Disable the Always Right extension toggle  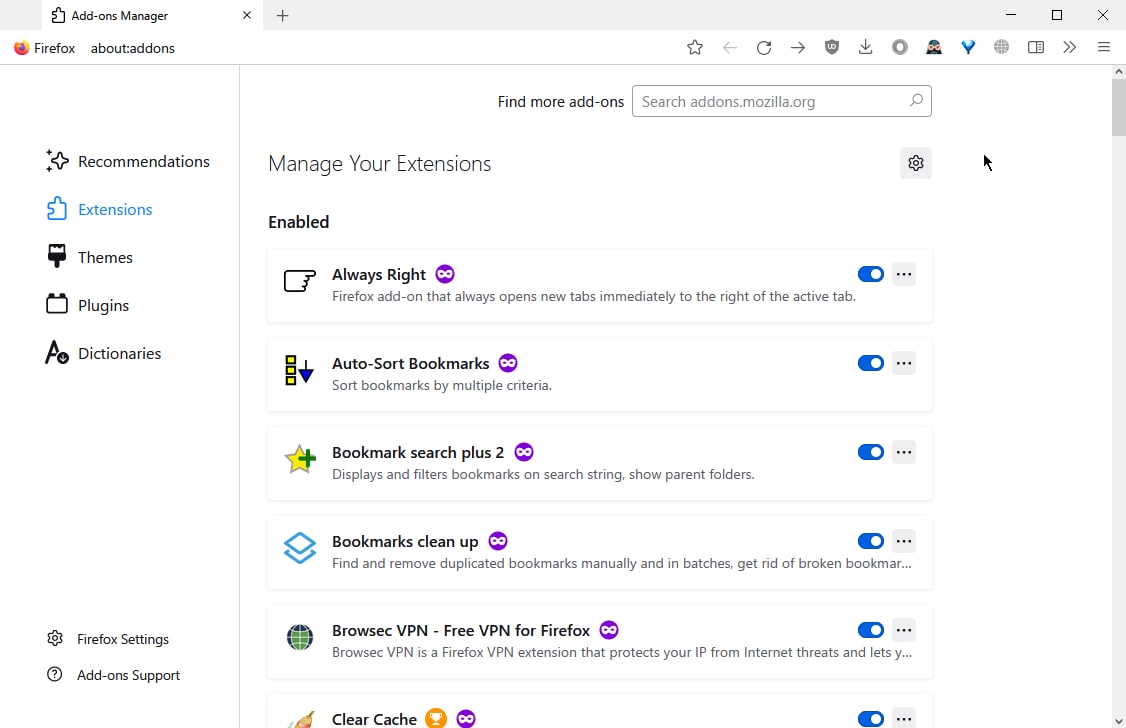tap(870, 274)
